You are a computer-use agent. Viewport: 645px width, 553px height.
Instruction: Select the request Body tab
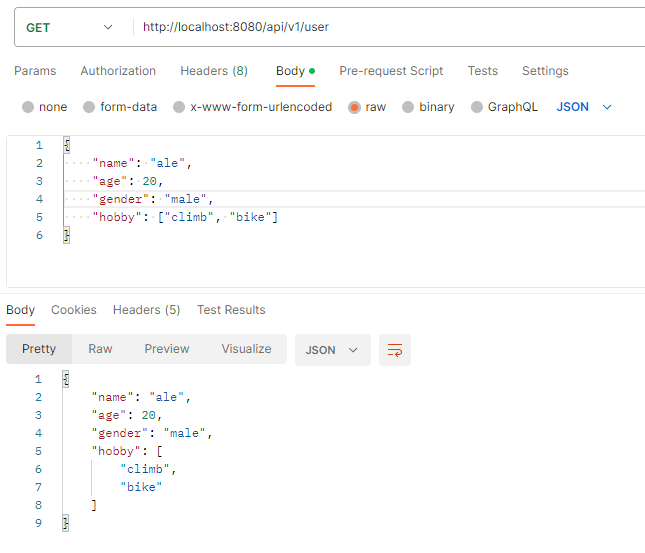click(x=295, y=71)
